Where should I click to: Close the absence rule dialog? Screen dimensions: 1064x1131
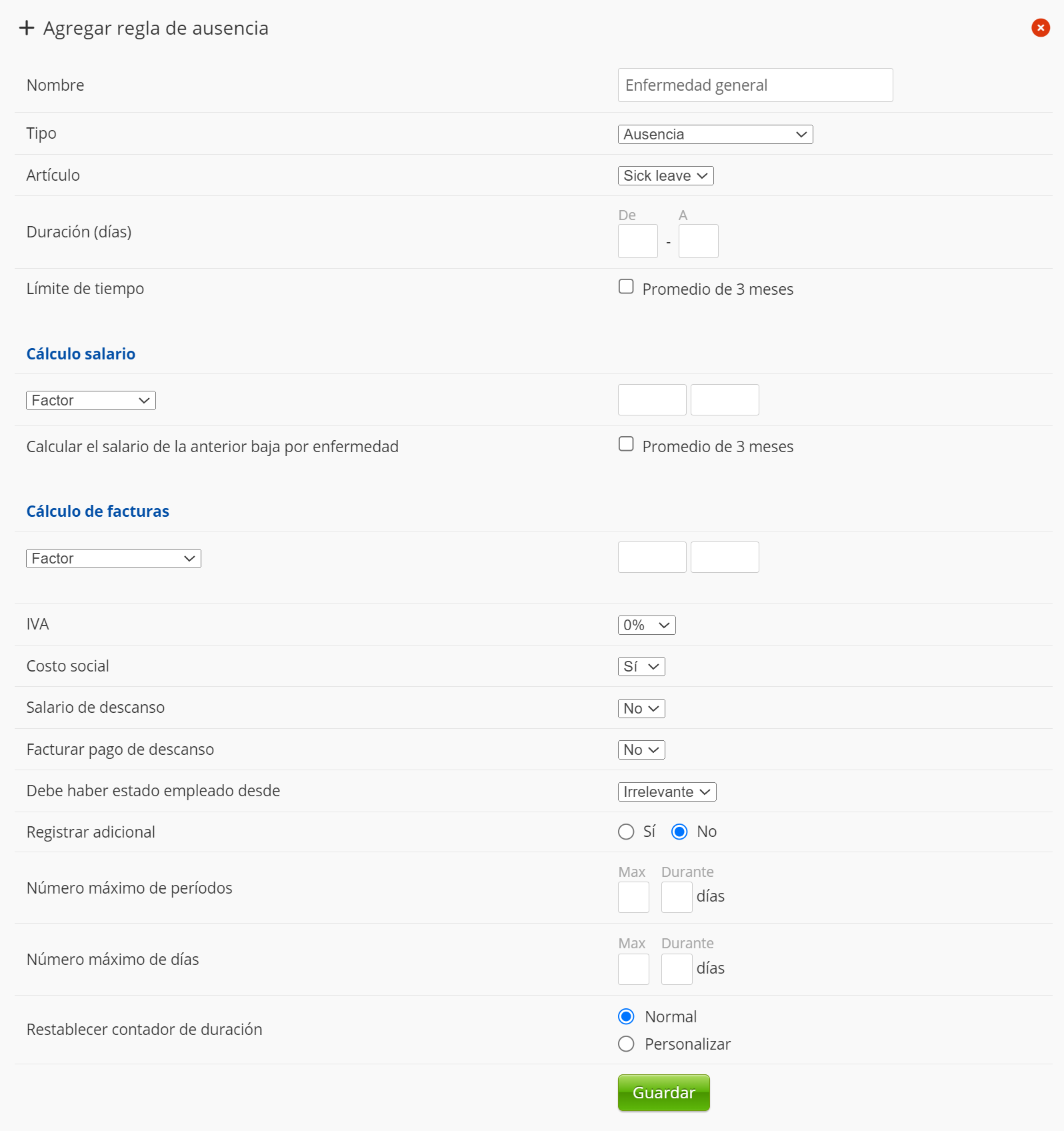[1040, 28]
